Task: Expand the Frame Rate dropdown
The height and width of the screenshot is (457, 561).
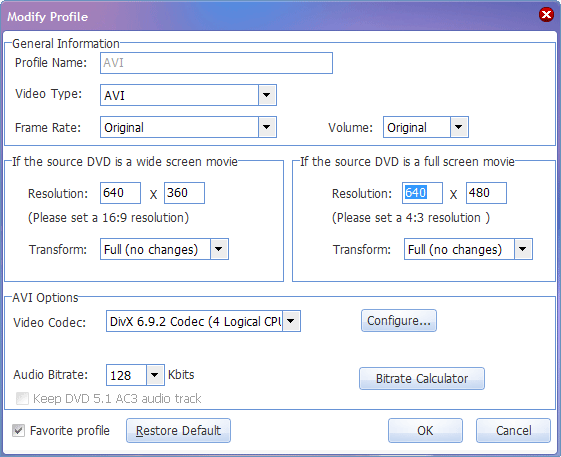Action: coord(267,127)
